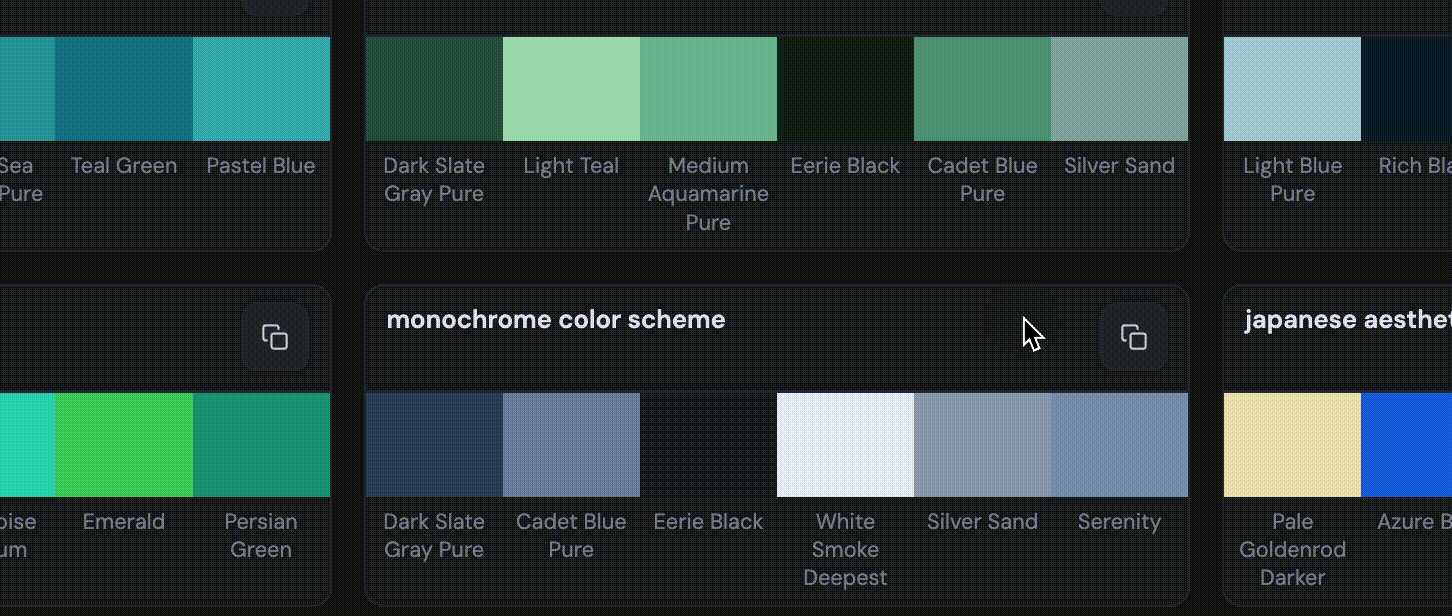The image size is (1452, 616).
Task: Click the 'Light Blue Pure' label
Action: pos(1292,180)
